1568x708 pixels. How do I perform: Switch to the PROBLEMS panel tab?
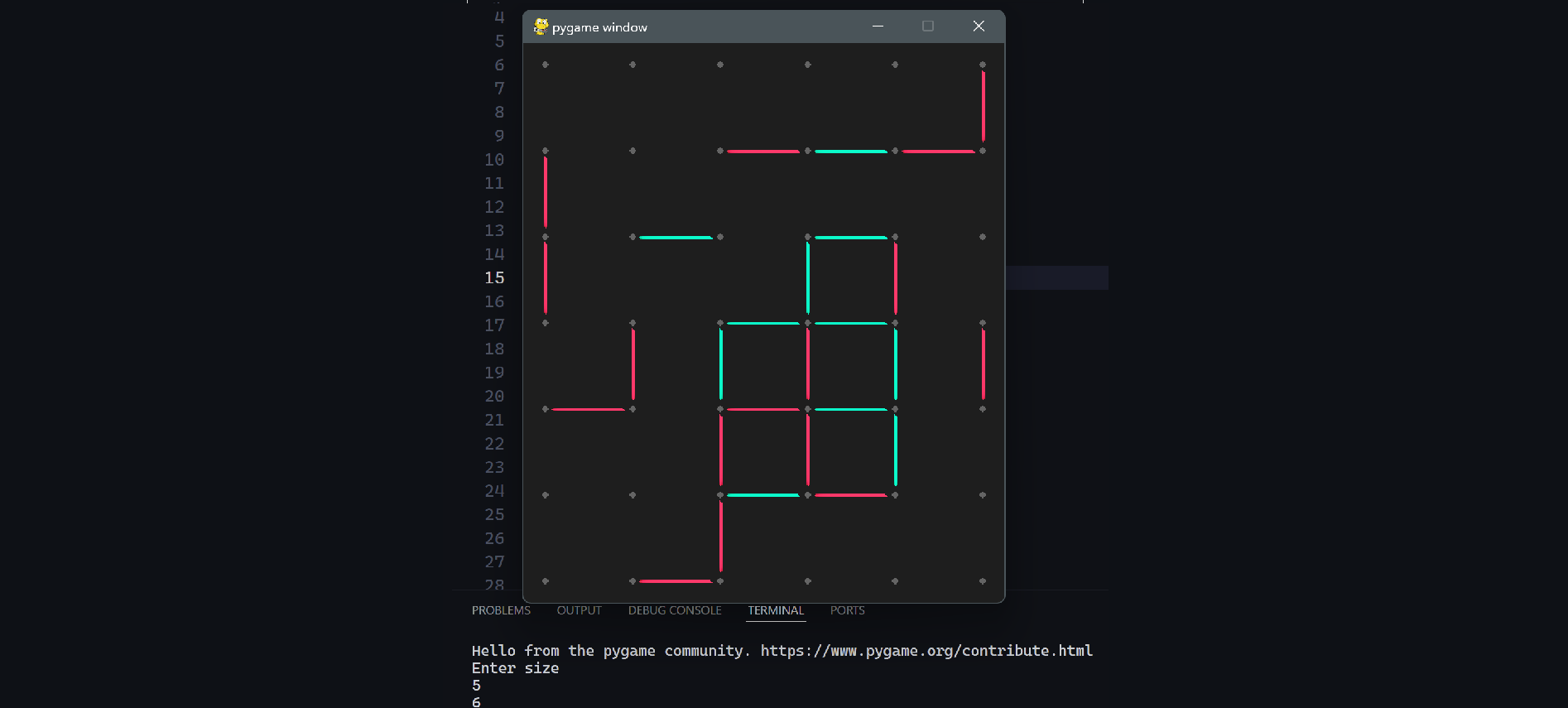click(501, 610)
